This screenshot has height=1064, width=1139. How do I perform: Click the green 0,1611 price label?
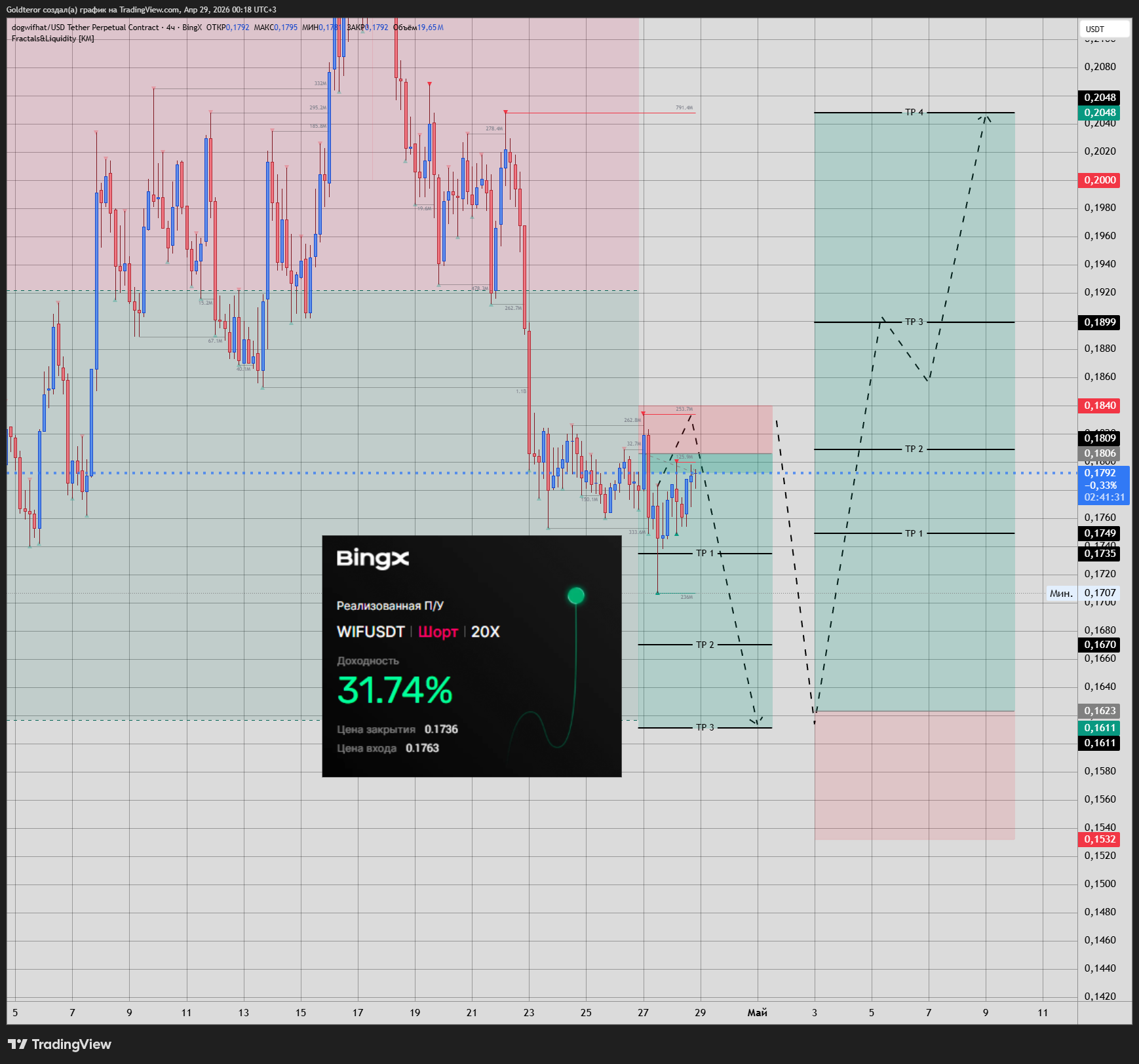(1099, 728)
